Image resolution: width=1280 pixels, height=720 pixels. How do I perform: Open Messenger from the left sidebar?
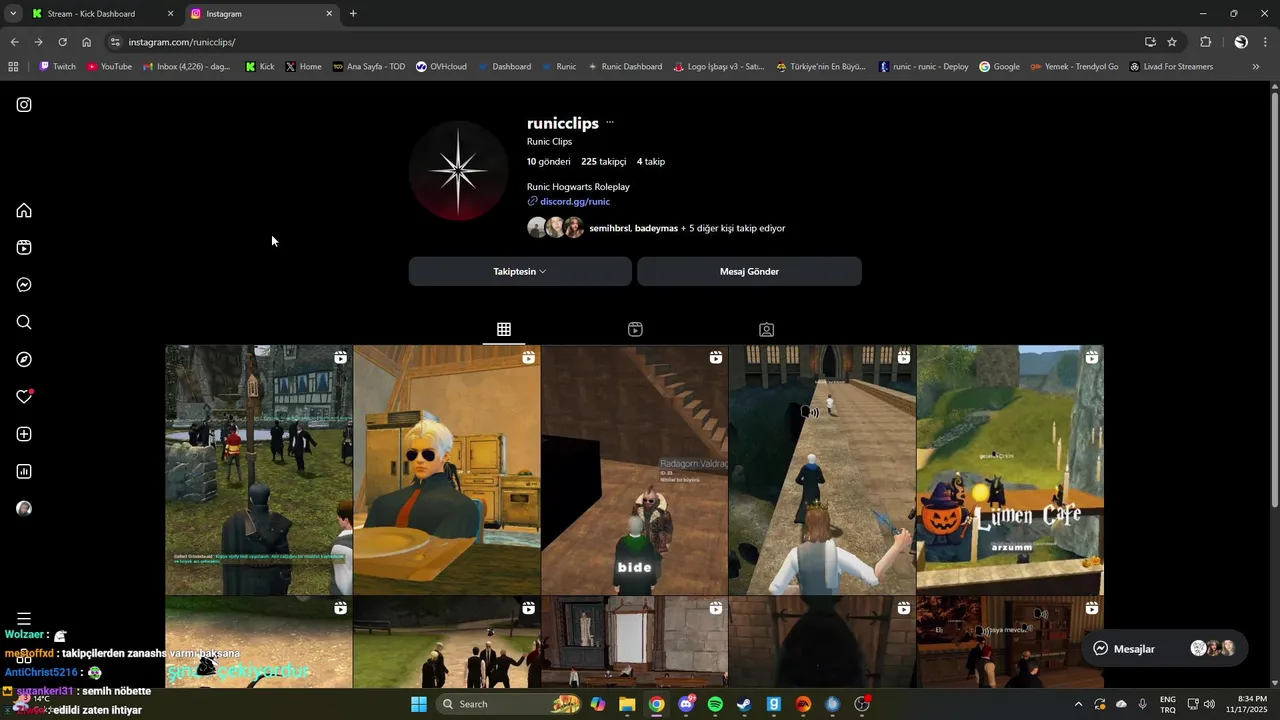[24, 285]
